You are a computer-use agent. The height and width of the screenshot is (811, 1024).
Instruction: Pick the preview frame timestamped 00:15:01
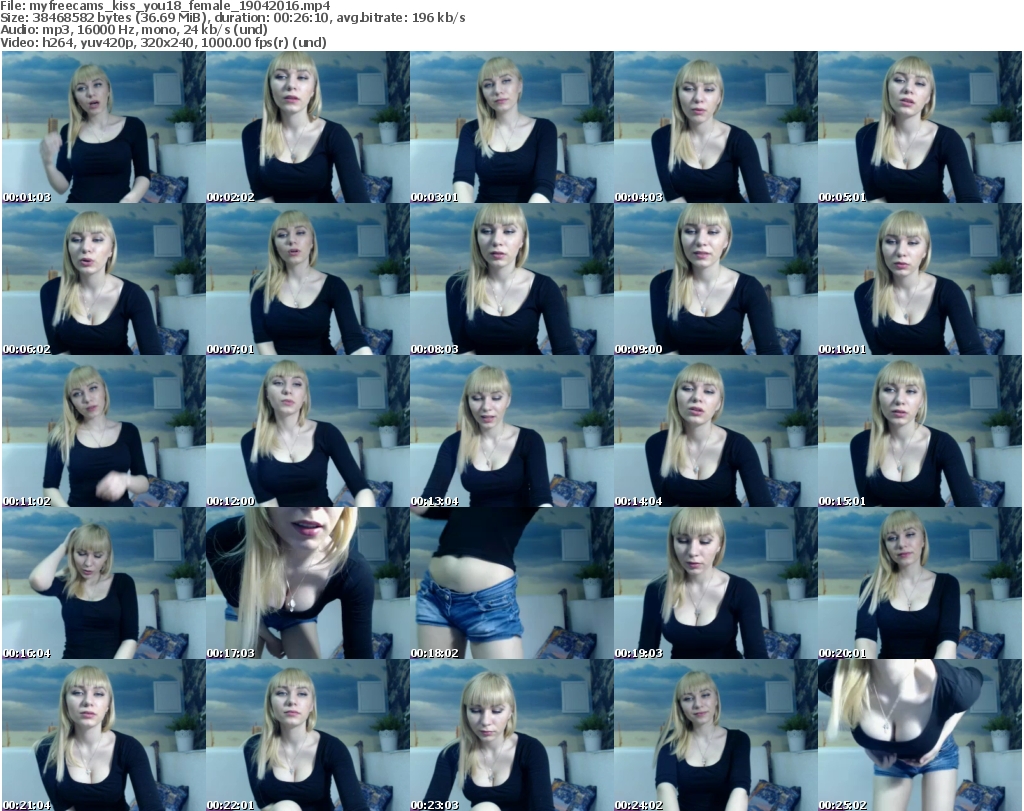click(x=920, y=432)
